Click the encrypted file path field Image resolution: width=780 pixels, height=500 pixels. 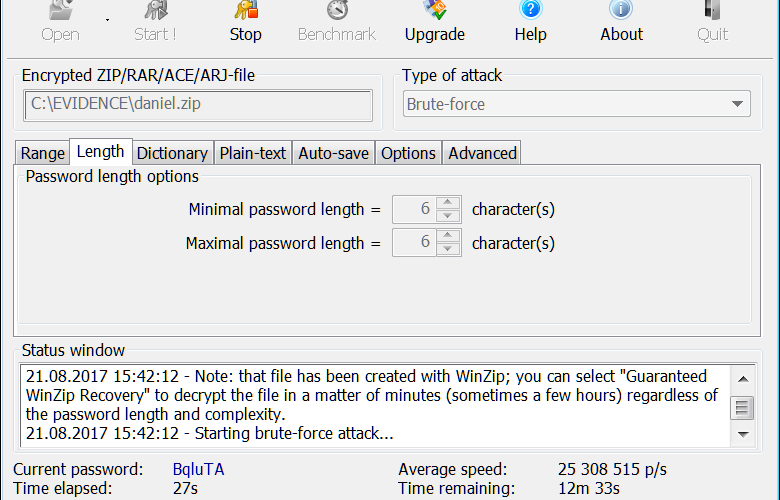coord(198,104)
